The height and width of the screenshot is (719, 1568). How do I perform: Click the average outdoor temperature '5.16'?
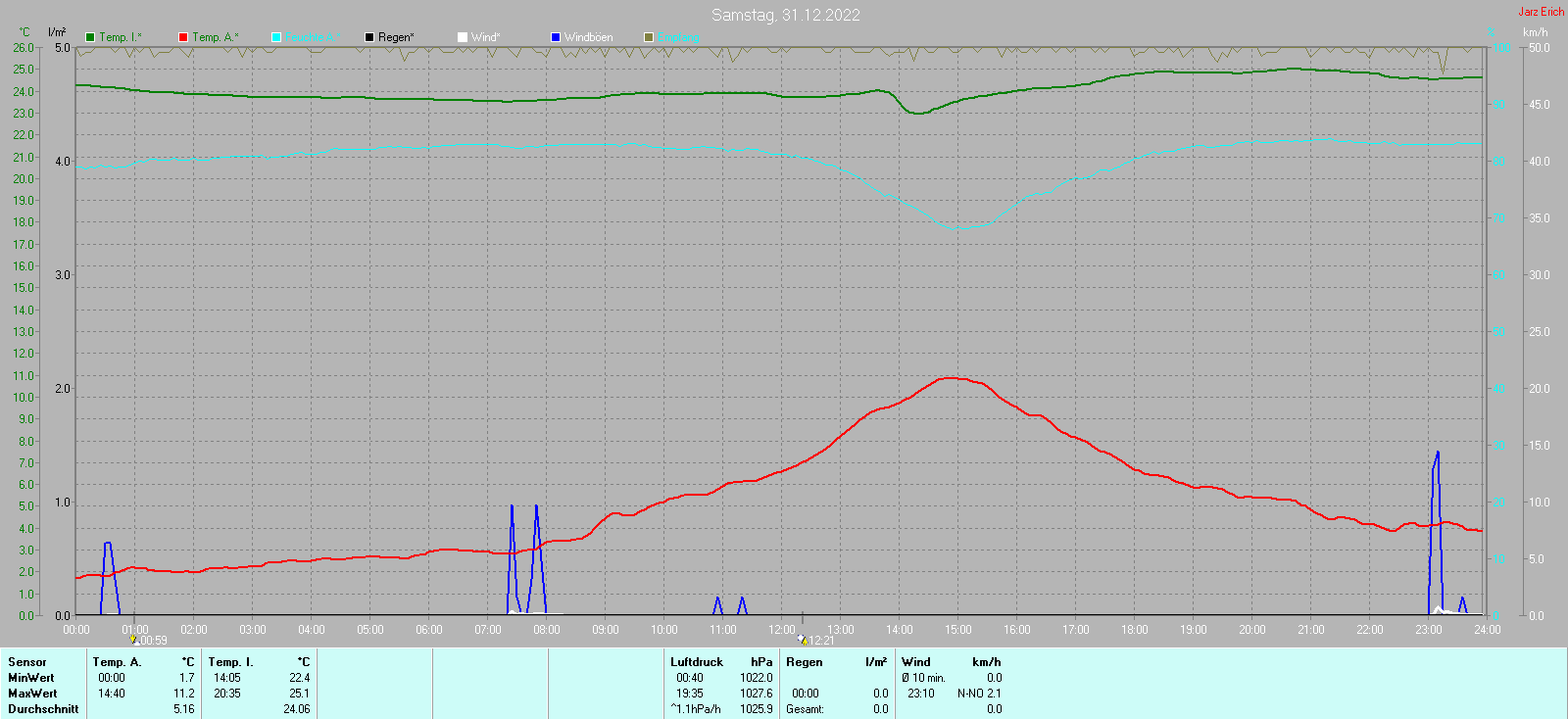coord(184,709)
